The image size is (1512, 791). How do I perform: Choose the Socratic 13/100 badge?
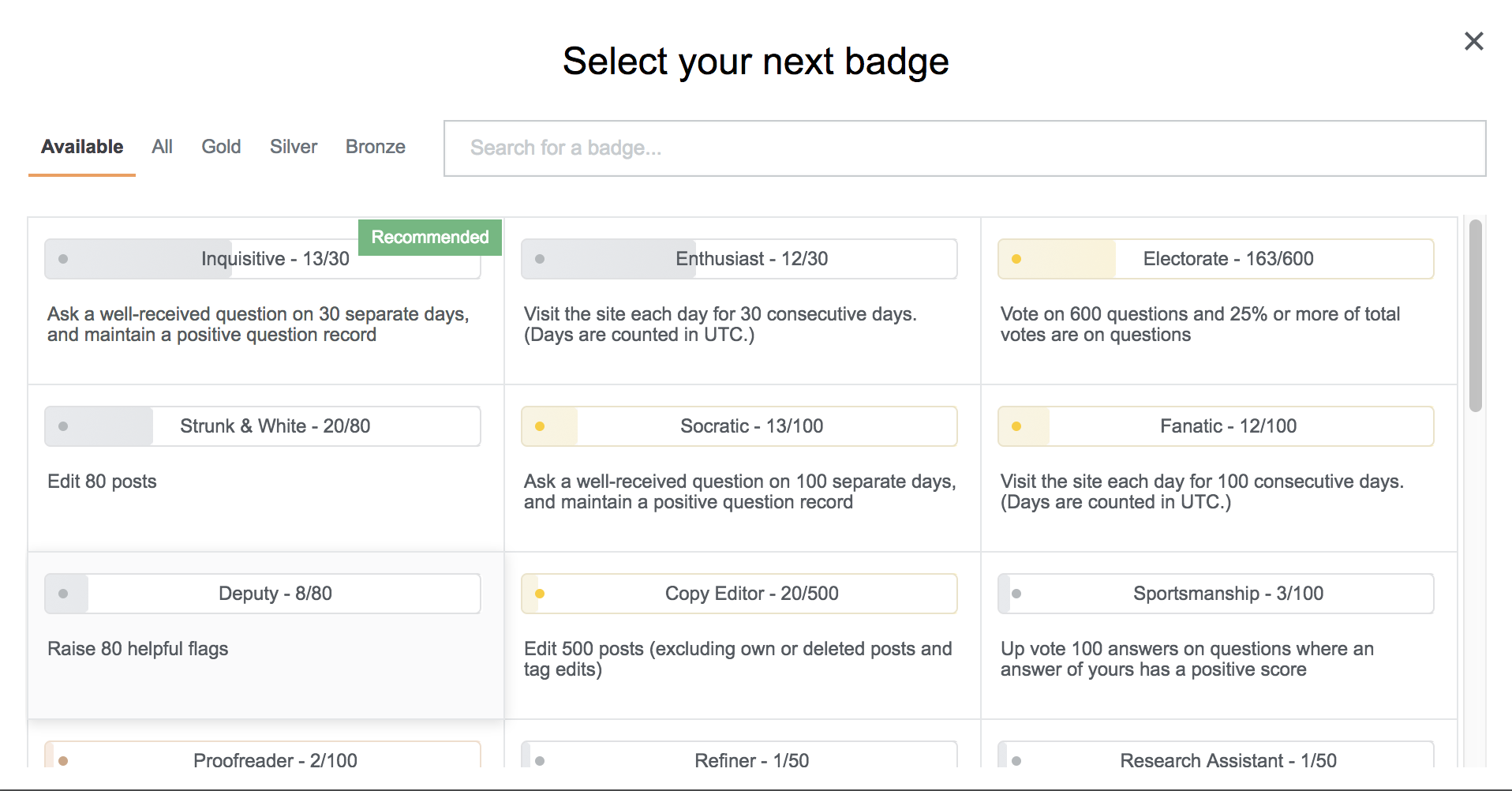click(x=739, y=426)
